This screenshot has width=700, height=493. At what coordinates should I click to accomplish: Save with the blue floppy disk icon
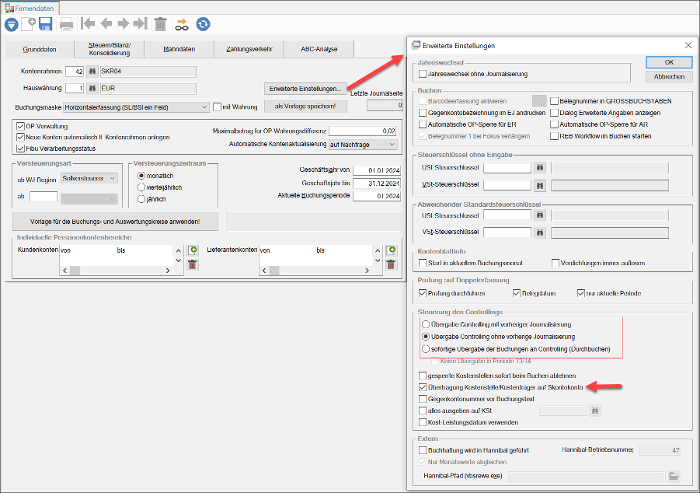[x=46, y=24]
